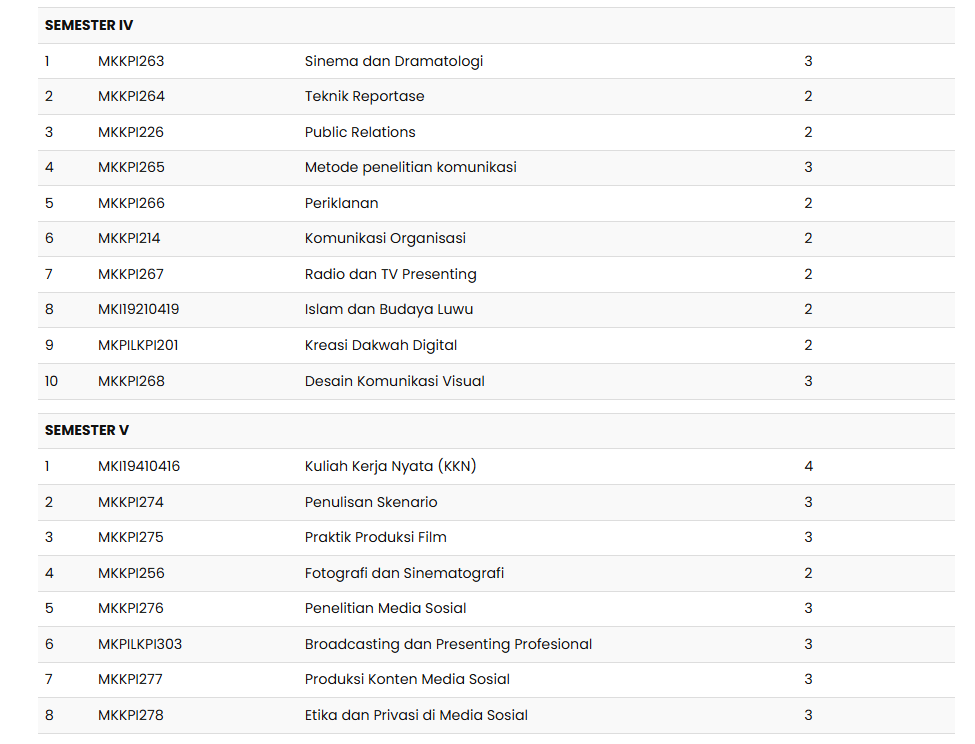This screenshot has height=744, width=975.
Task: Select the Kreasi Dakwah Digital course
Action: click(x=381, y=345)
